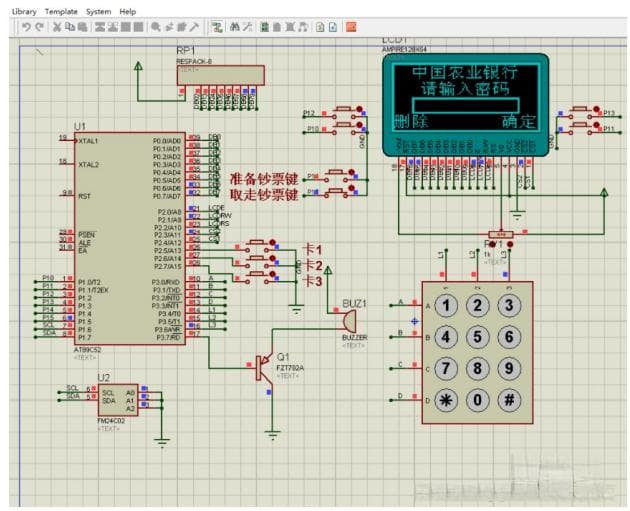Screen dimensions: 630x511
Task: Select the AT89C52 microcontroller U1 body
Action: tap(129, 239)
